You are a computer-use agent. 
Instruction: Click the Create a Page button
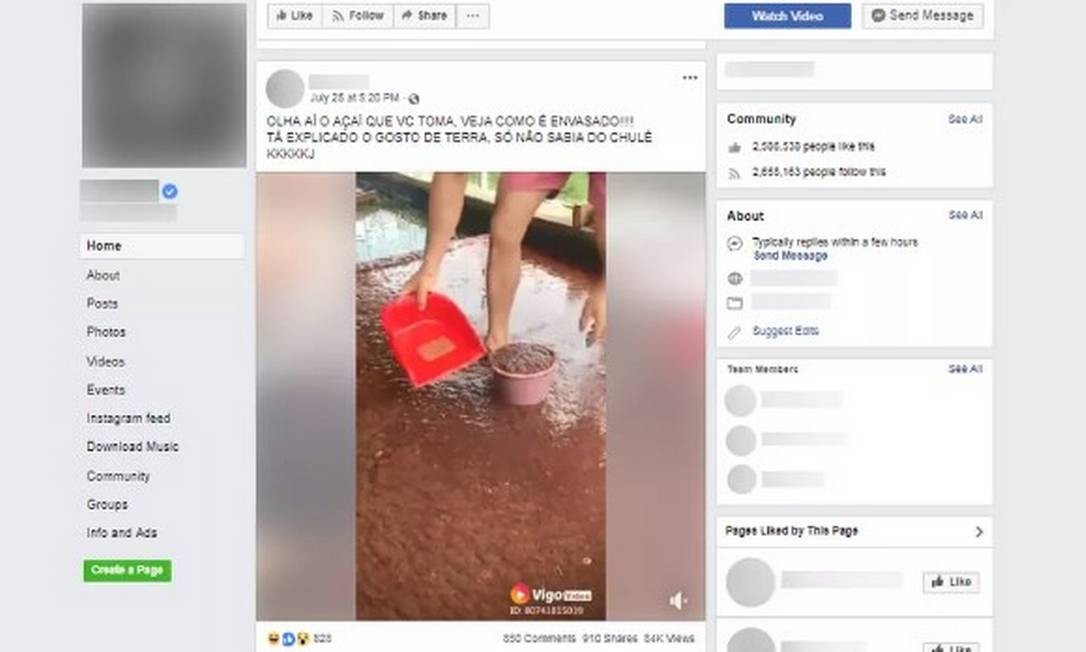coord(127,570)
